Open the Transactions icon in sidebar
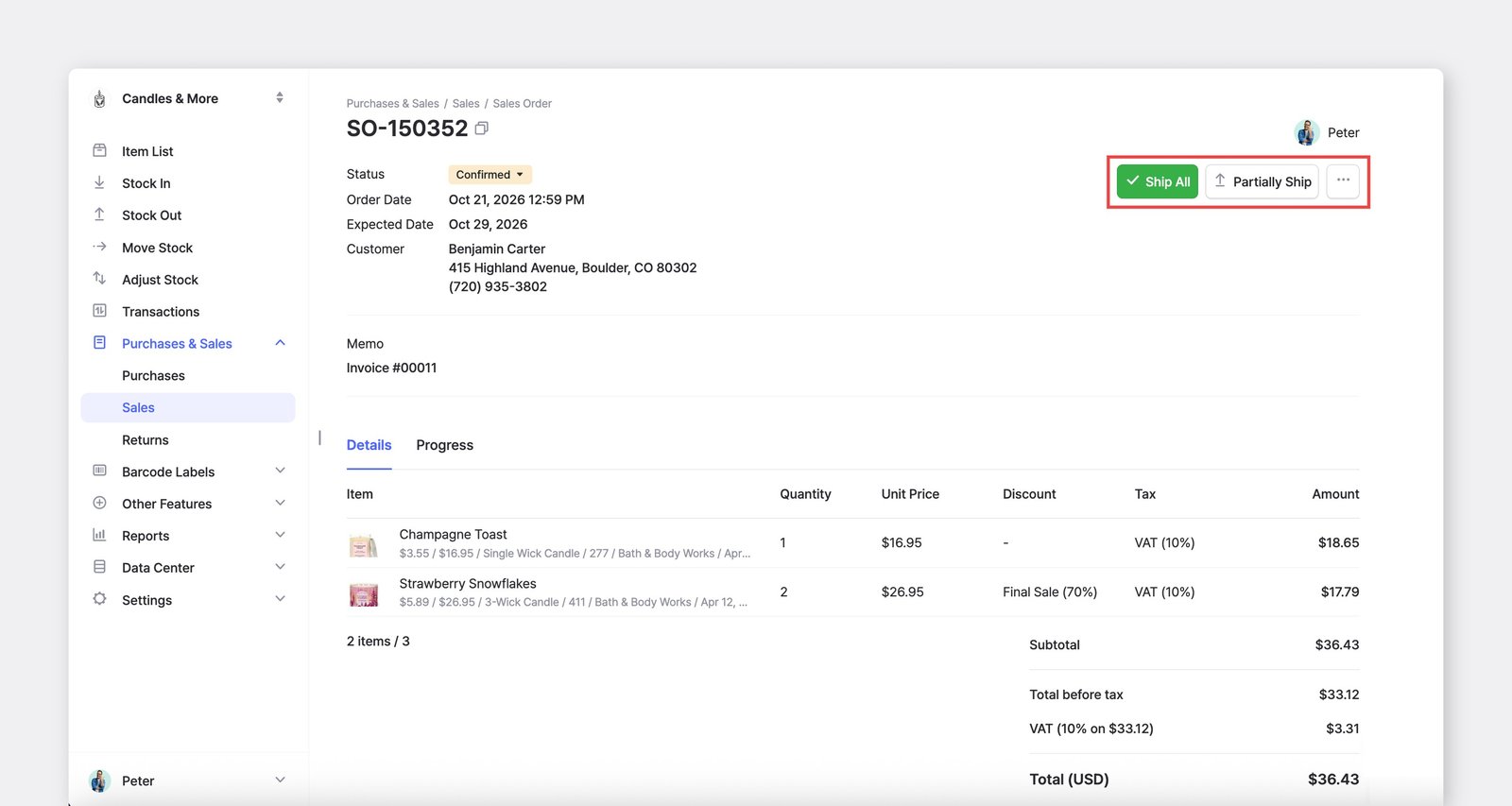This screenshot has height=806, width=1512. point(99,311)
